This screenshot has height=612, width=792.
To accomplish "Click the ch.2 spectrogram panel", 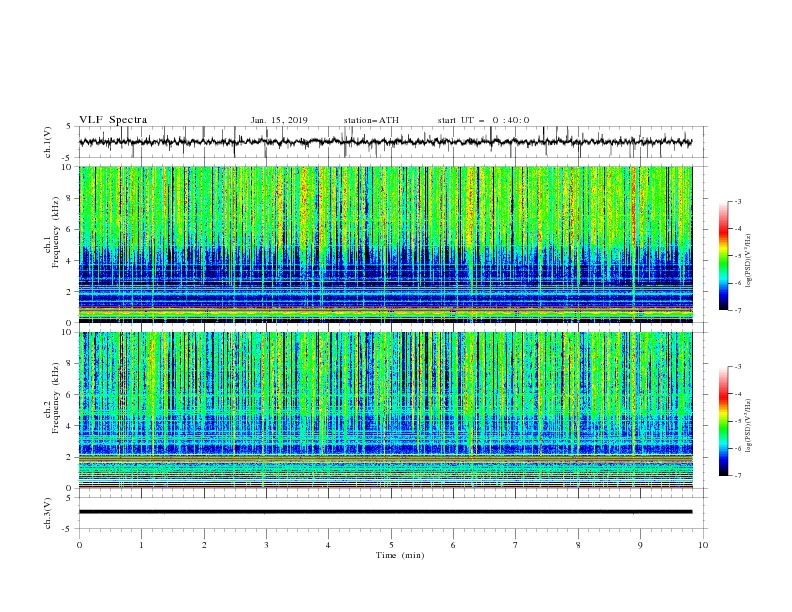I will pos(386,410).
